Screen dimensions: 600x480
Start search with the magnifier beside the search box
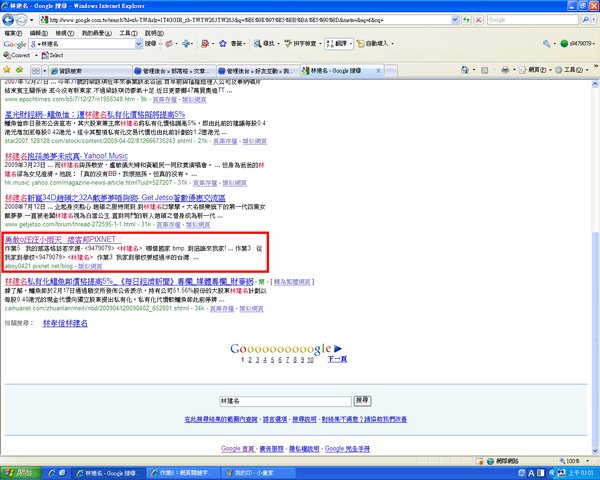coord(585,20)
